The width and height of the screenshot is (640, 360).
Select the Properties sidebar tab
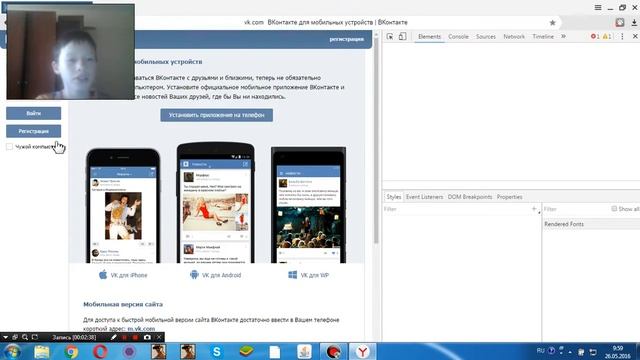tap(509, 197)
